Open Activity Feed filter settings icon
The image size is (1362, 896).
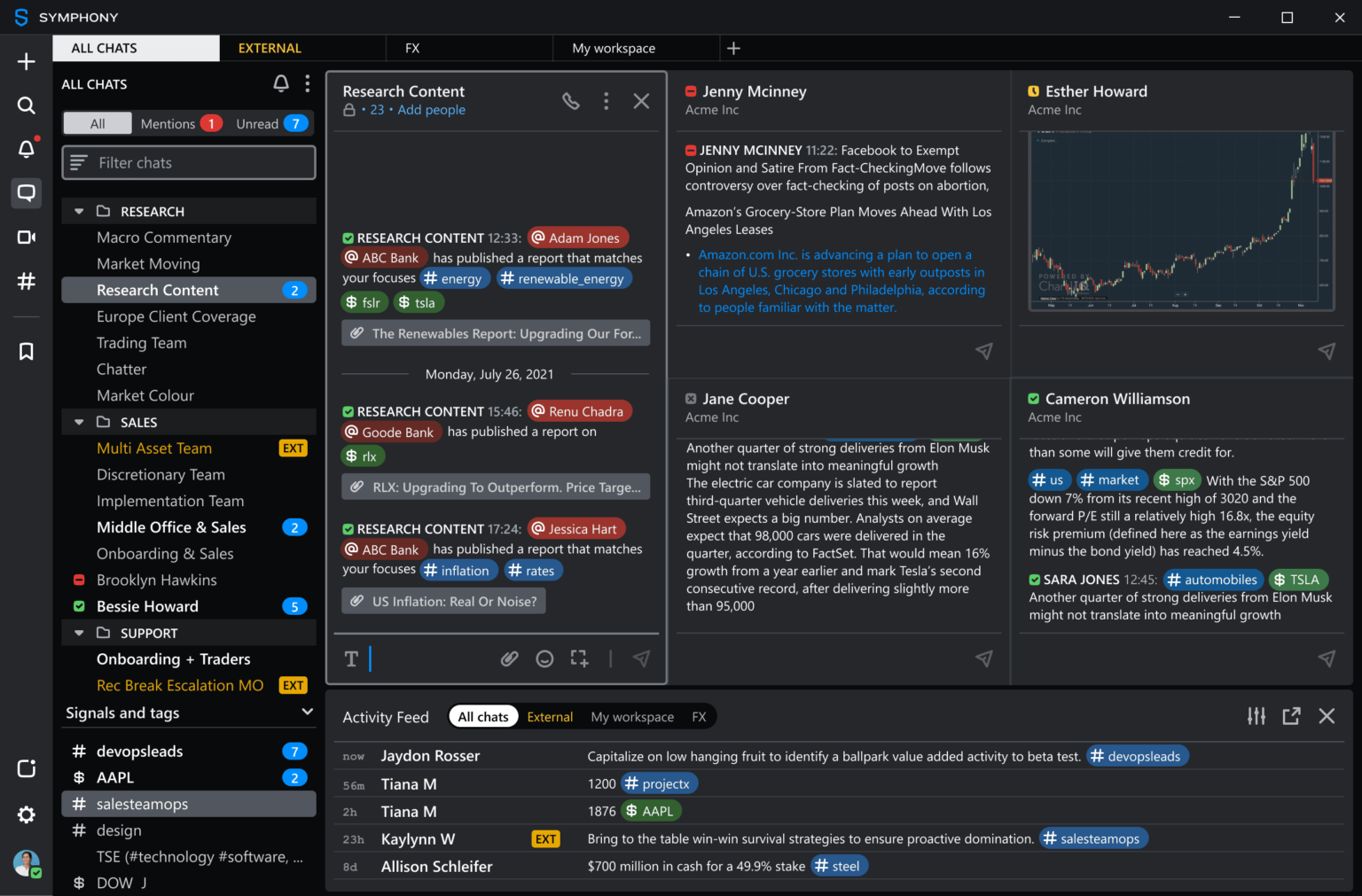(1256, 716)
